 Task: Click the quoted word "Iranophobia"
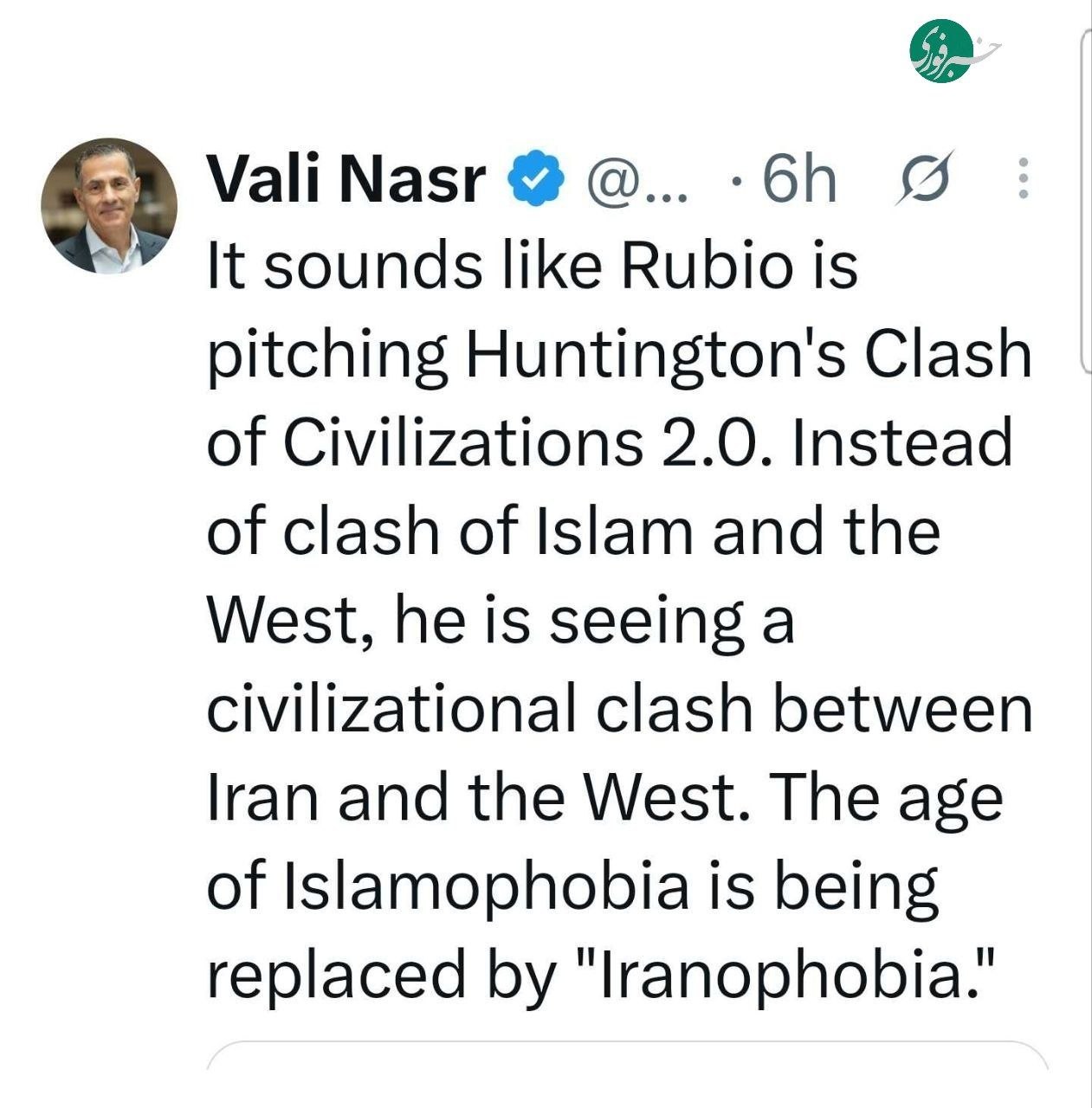pos(790,975)
